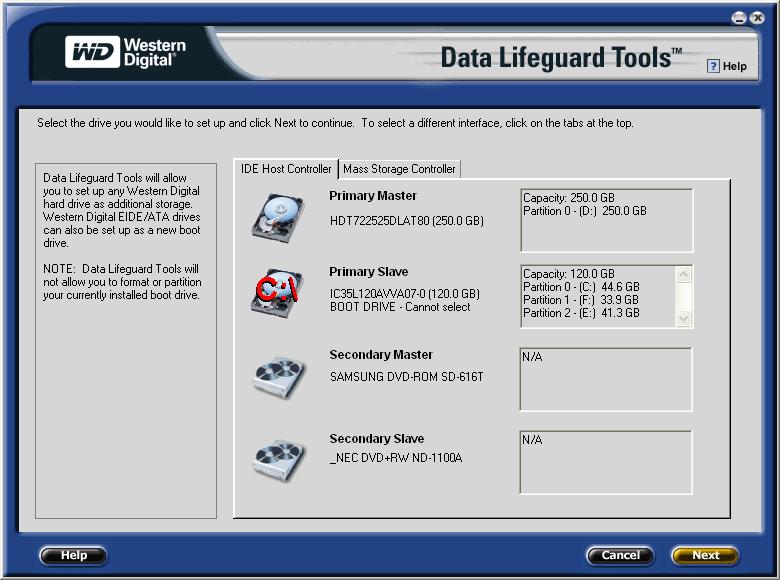Select Partition 1 - (F:) 33.9 GB entry
The image size is (780, 580).
click(x=581, y=300)
